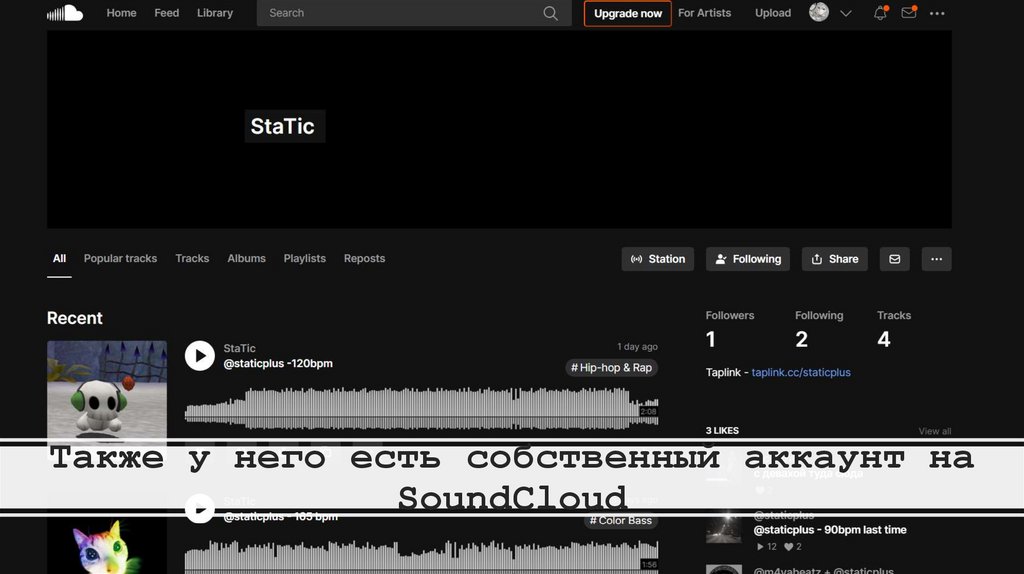Image resolution: width=1024 pixels, height=574 pixels.
Task: Open profile more actions menu
Action: click(x=936, y=259)
